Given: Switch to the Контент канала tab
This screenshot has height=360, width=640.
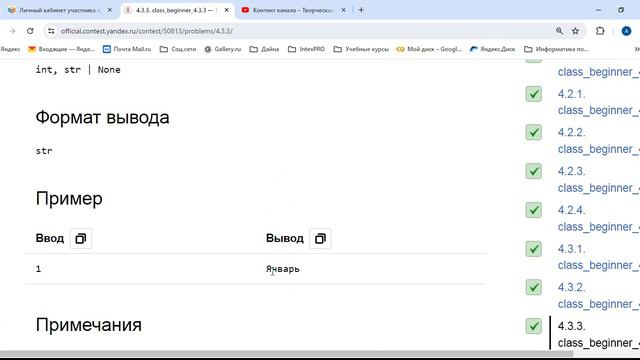Looking at the screenshot, I should coord(294,10).
